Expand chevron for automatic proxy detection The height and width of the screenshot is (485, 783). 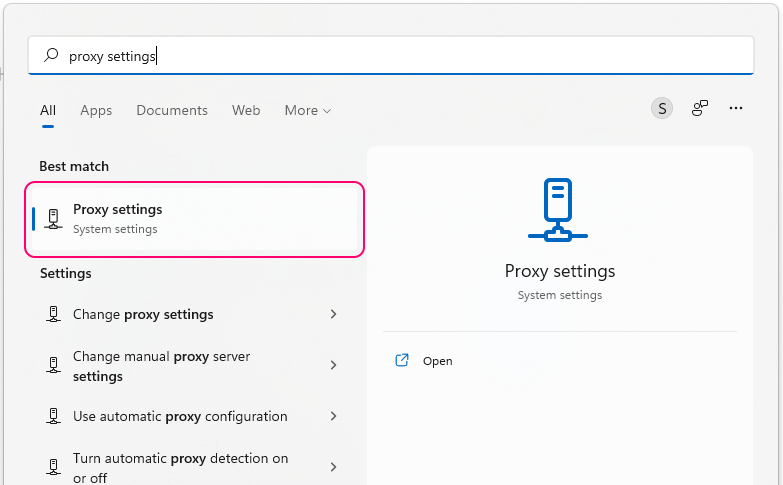pyautogui.click(x=333, y=467)
